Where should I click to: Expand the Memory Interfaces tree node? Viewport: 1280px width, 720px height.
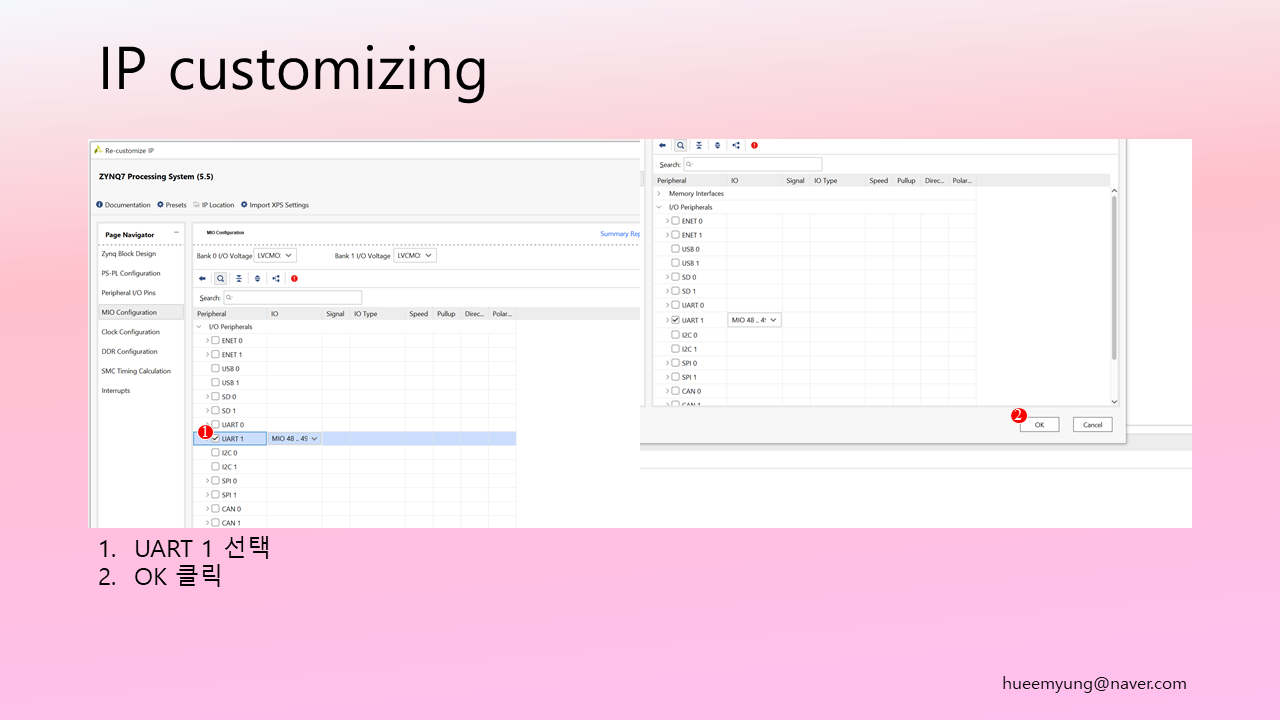[659, 193]
